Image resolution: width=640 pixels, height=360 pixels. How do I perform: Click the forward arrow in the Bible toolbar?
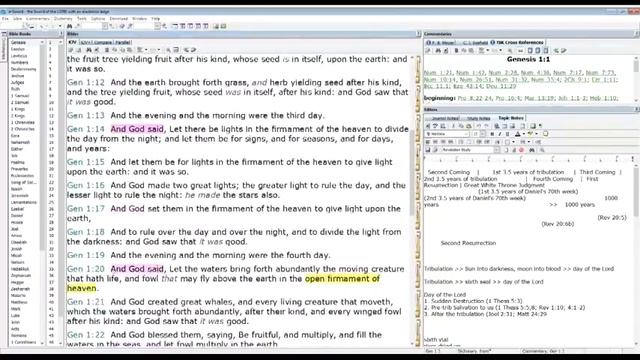pos(193,50)
